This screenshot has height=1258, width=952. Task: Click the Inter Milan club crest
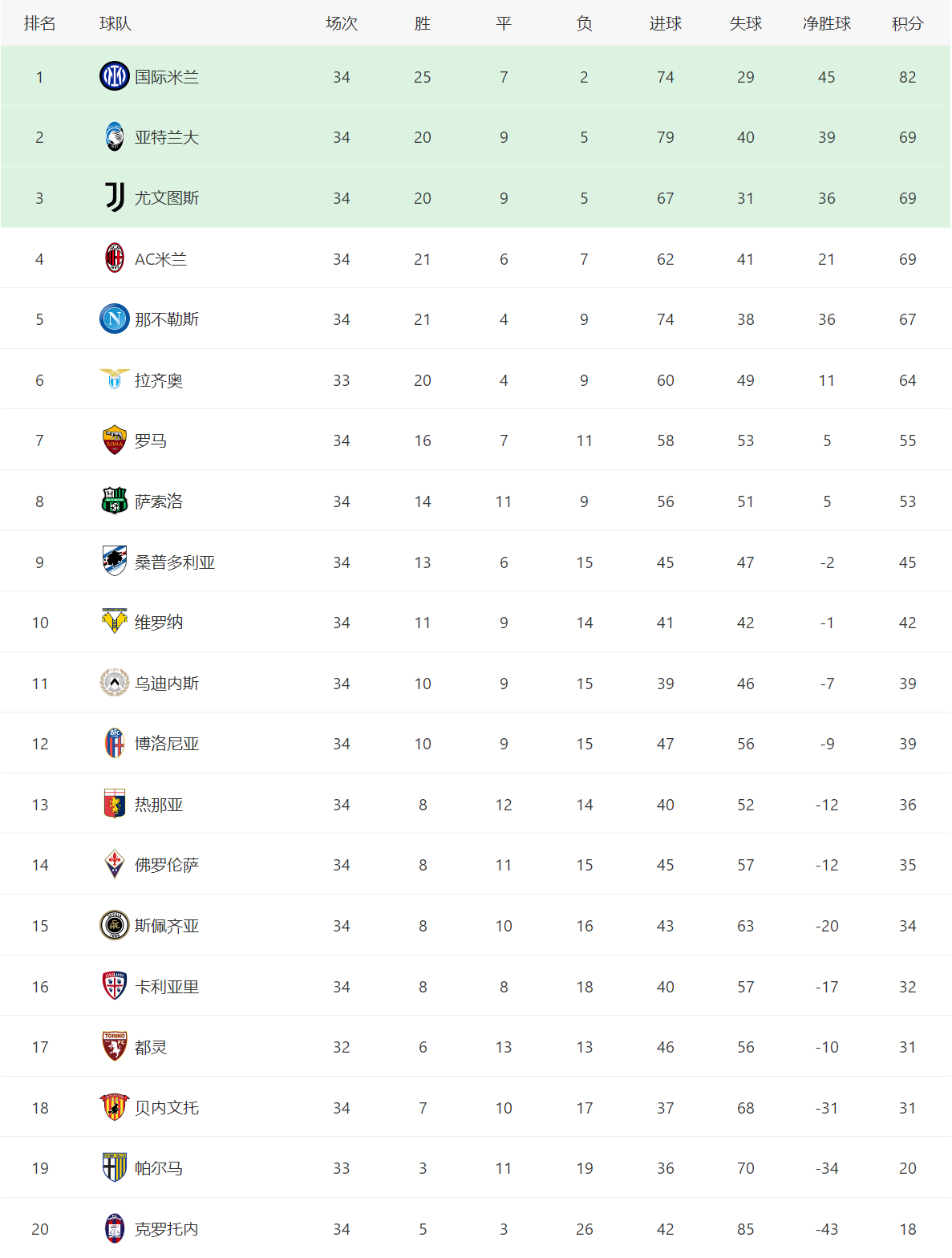pos(115,76)
